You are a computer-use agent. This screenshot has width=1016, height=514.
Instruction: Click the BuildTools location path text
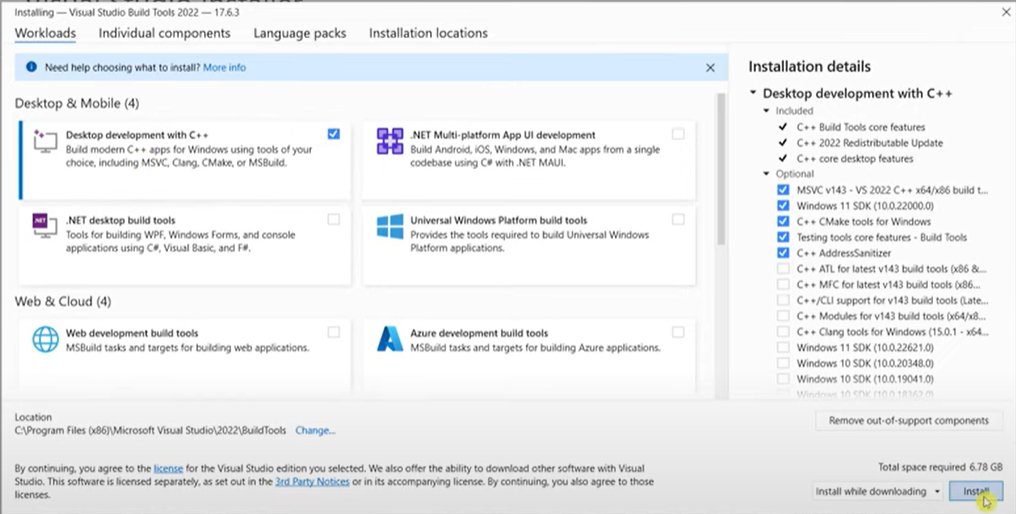pyautogui.click(x=150, y=430)
